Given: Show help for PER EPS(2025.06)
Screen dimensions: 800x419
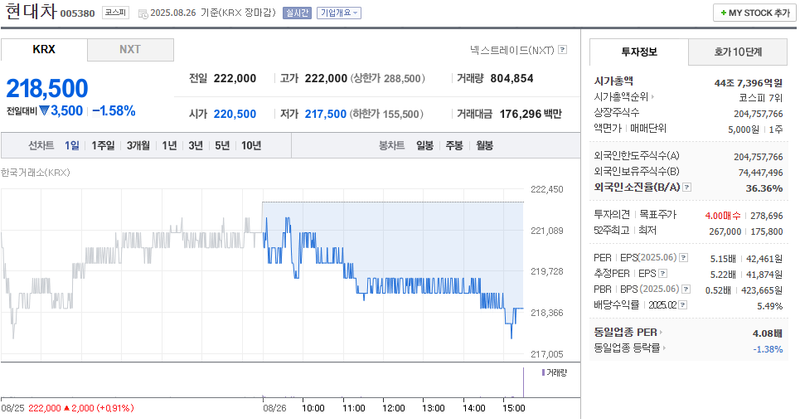Looking at the screenshot, I should click(684, 258).
